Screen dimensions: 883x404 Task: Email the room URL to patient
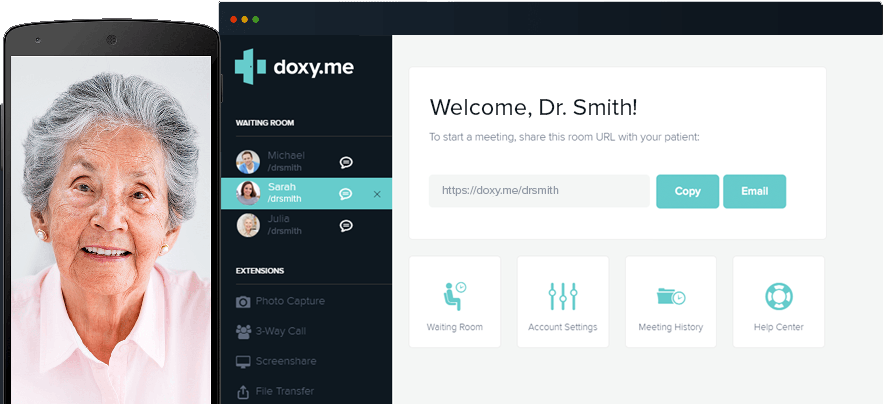click(x=755, y=191)
